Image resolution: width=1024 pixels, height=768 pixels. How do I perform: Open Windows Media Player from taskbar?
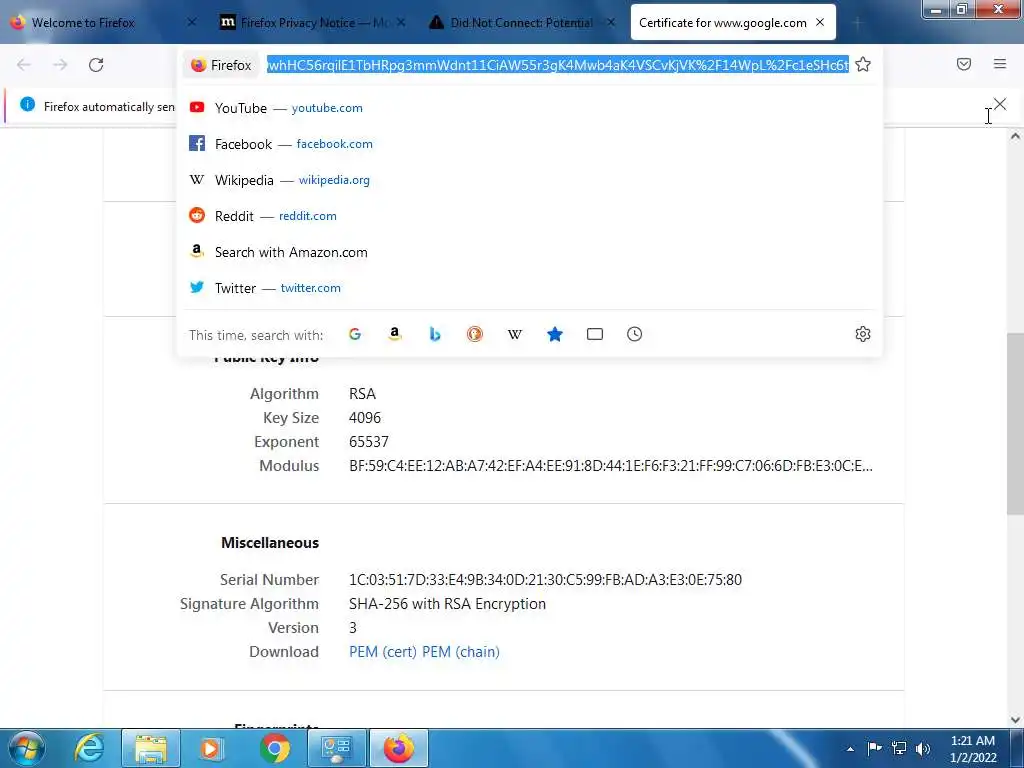point(210,748)
